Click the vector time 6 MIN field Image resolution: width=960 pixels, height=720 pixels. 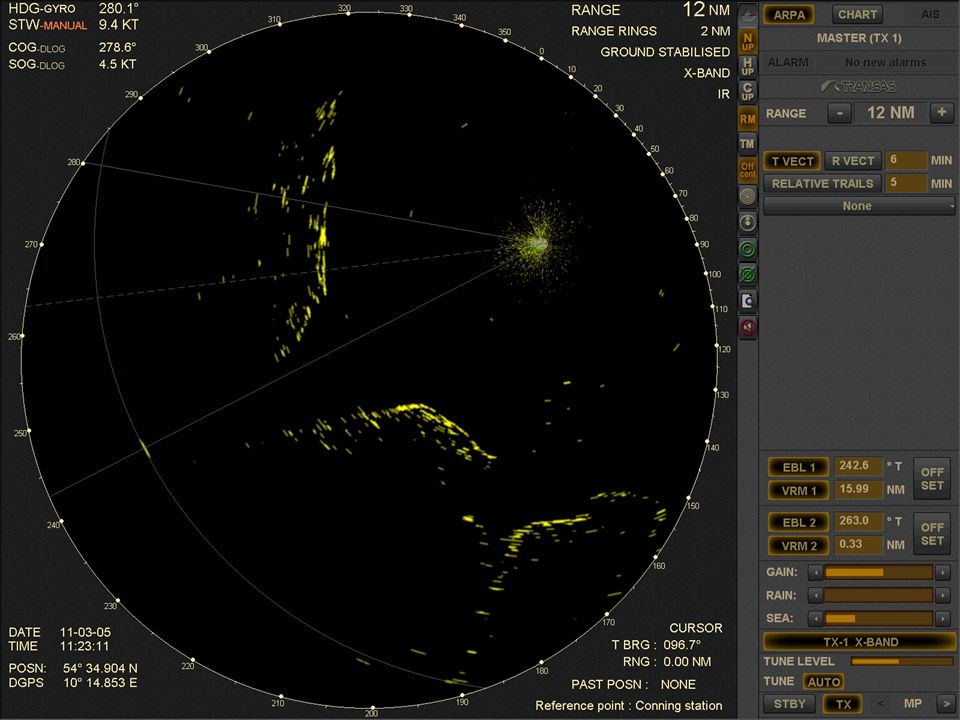point(906,160)
